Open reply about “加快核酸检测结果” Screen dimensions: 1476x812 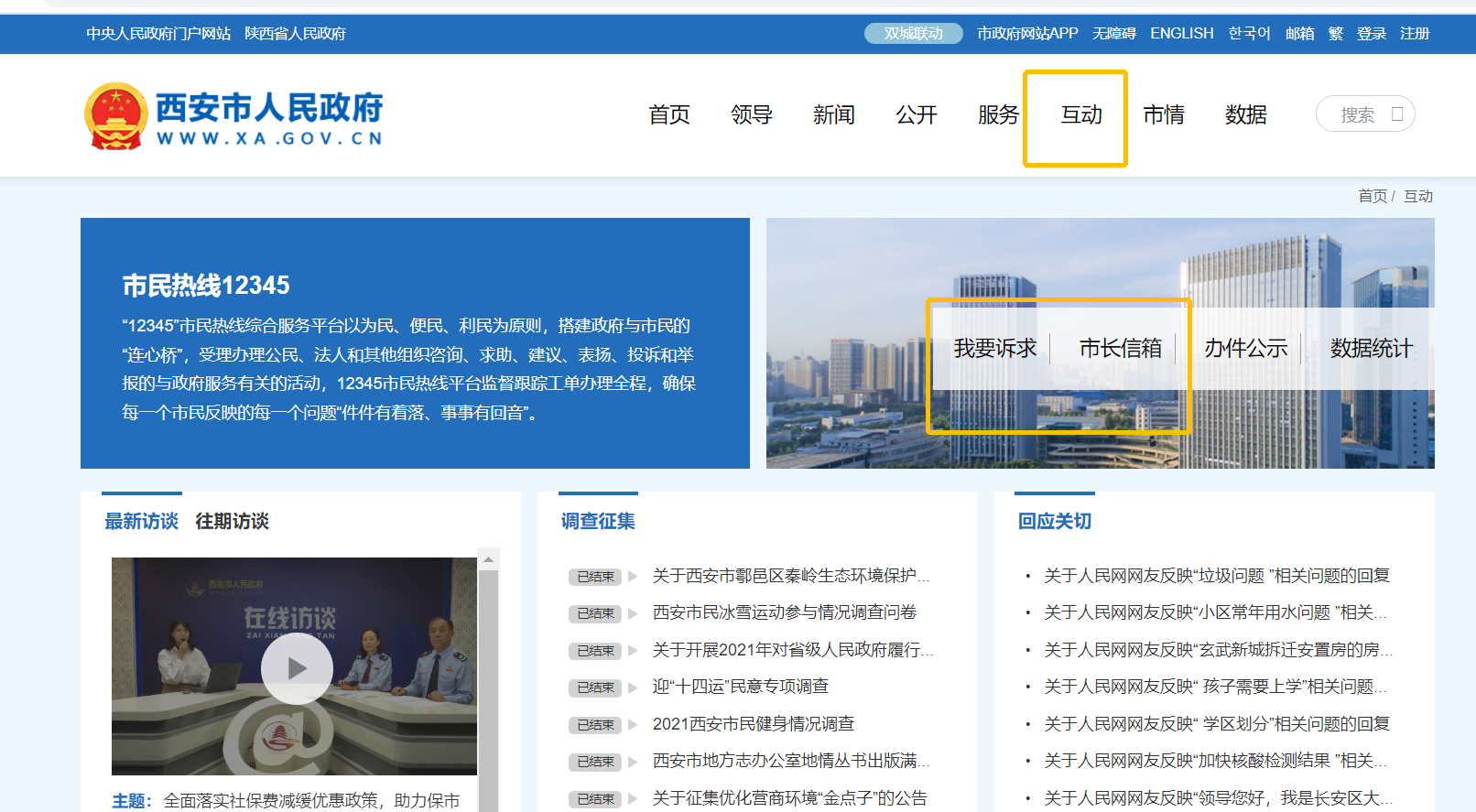pyautogui.click(x=1216, y=761)
